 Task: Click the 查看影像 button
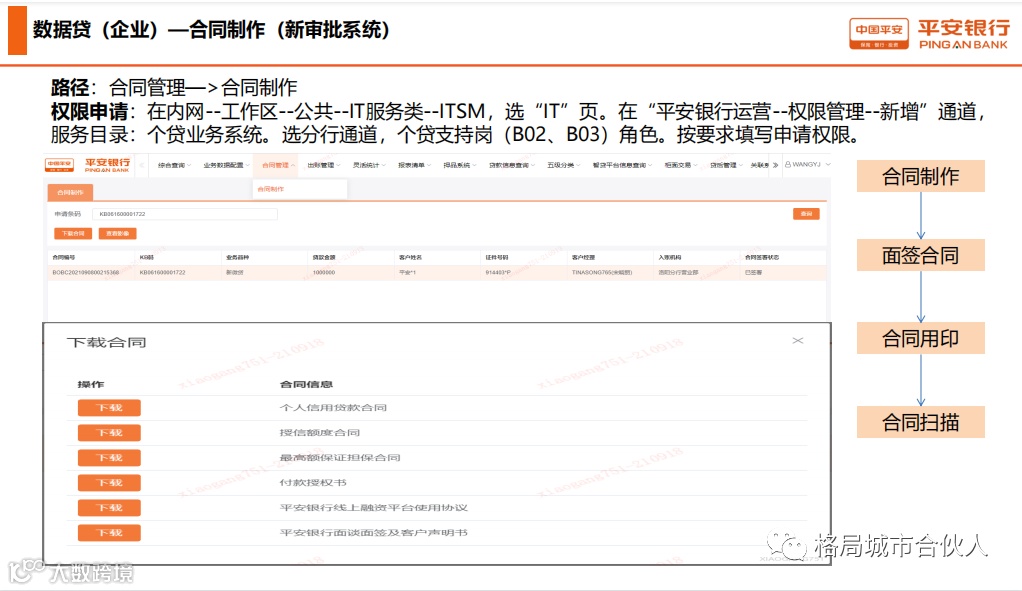coord(117,233)
